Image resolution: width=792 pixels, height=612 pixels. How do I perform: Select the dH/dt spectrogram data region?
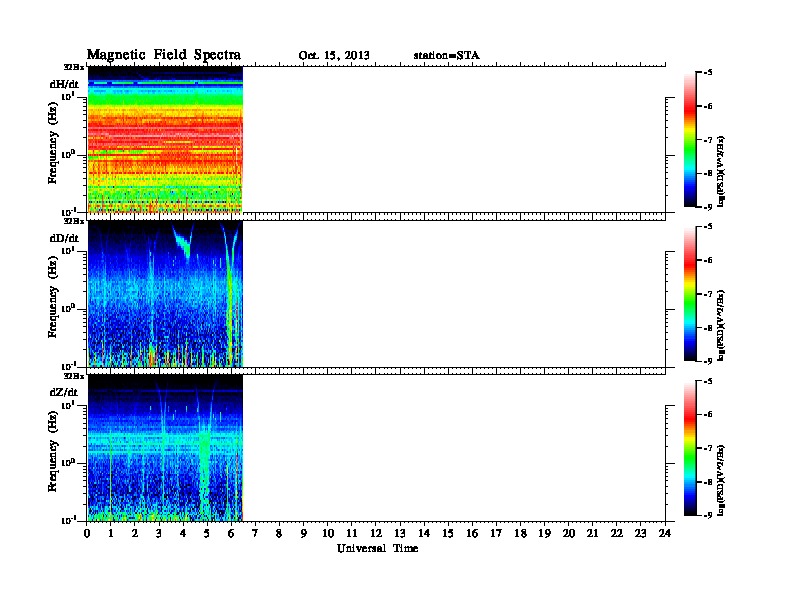165,139
